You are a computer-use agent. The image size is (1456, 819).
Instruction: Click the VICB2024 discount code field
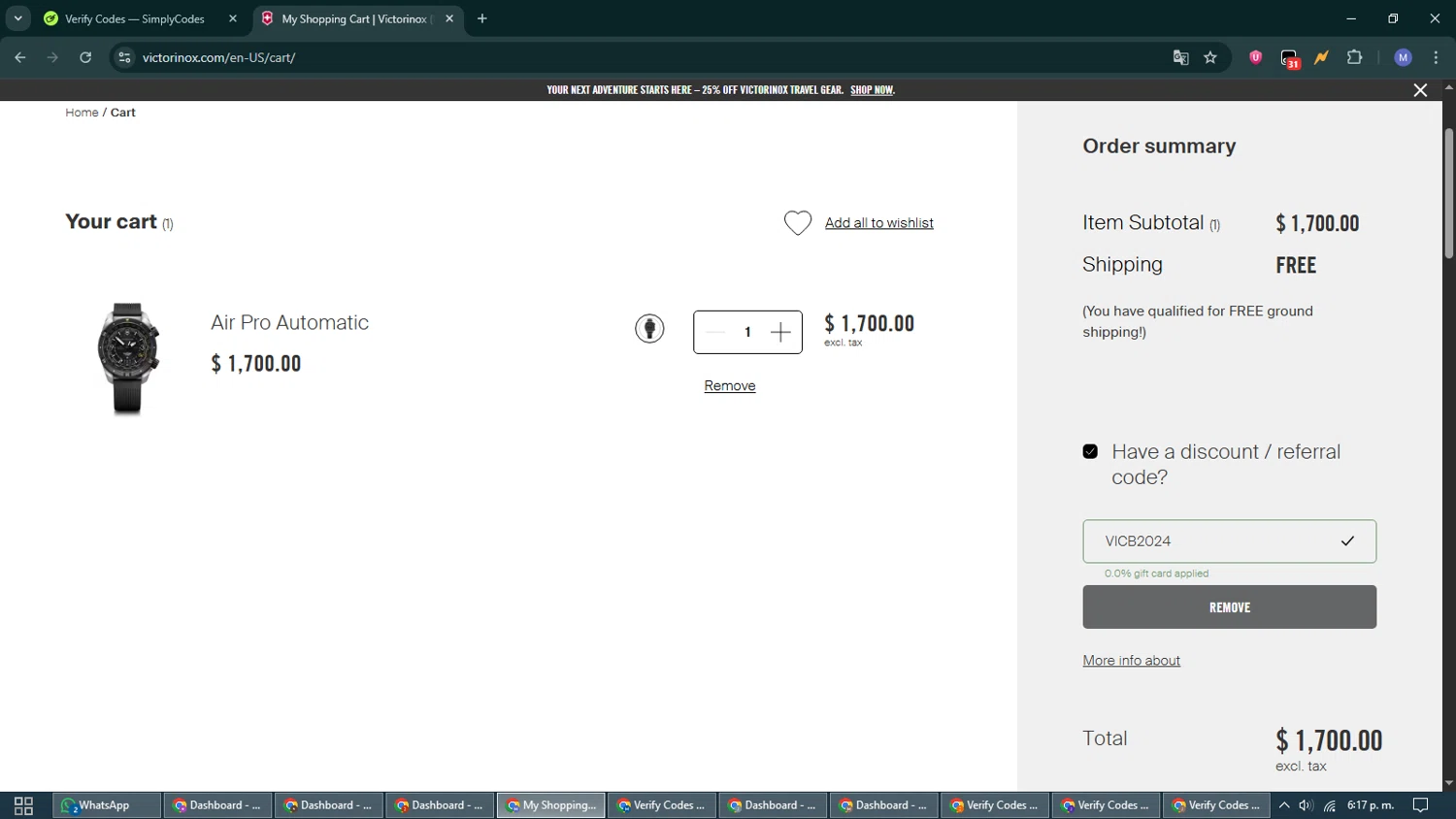[1229, 541]
